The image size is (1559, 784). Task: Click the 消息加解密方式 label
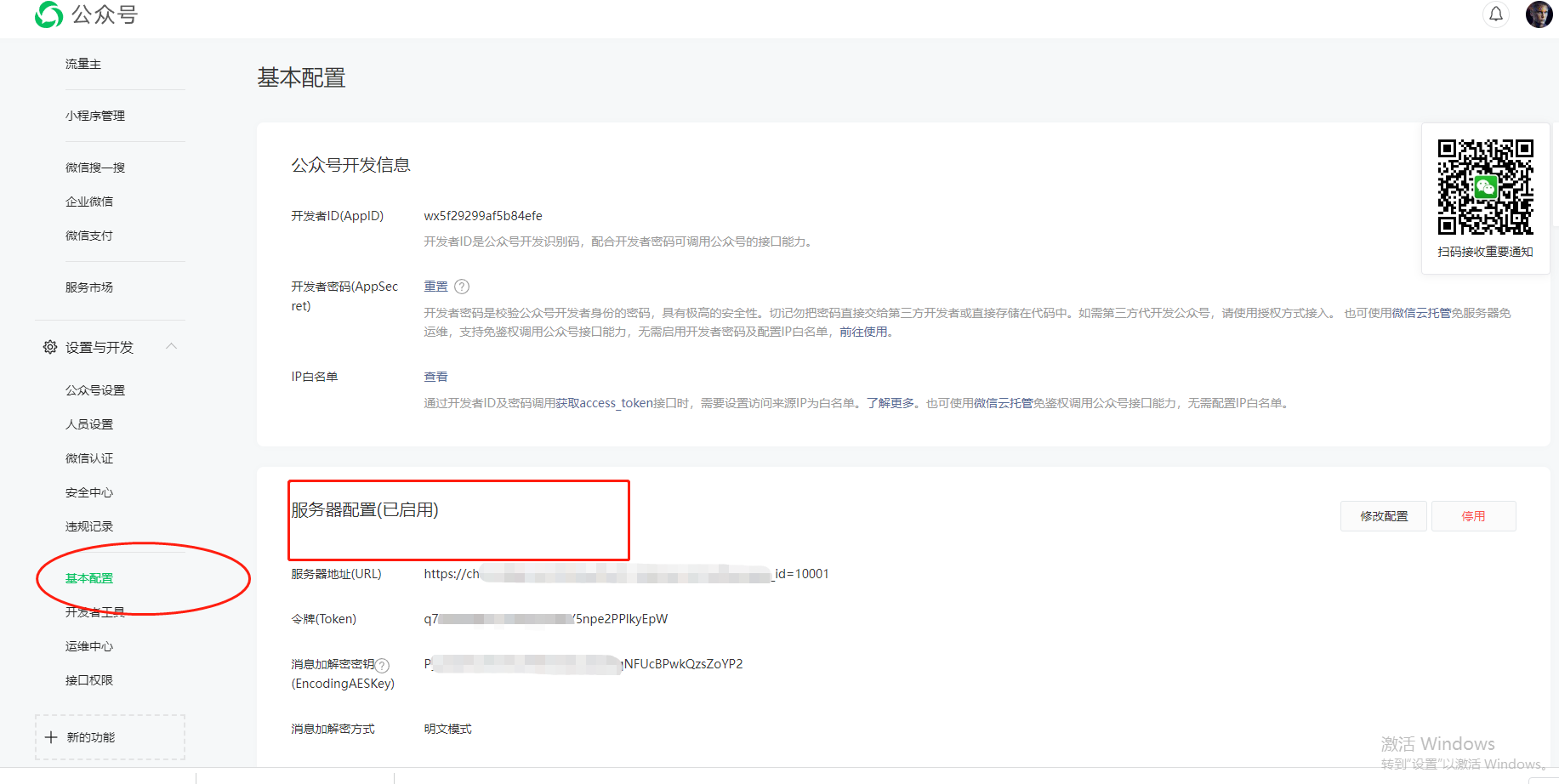coord(333,729)
